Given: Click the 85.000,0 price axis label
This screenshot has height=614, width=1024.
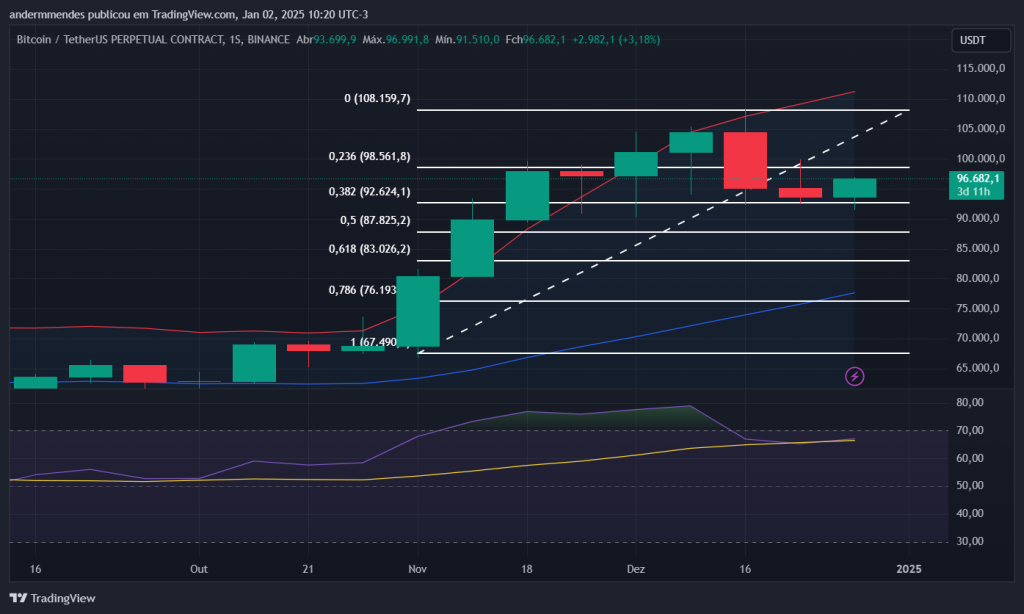Looking at the screenshot, I should click(978, 248).
